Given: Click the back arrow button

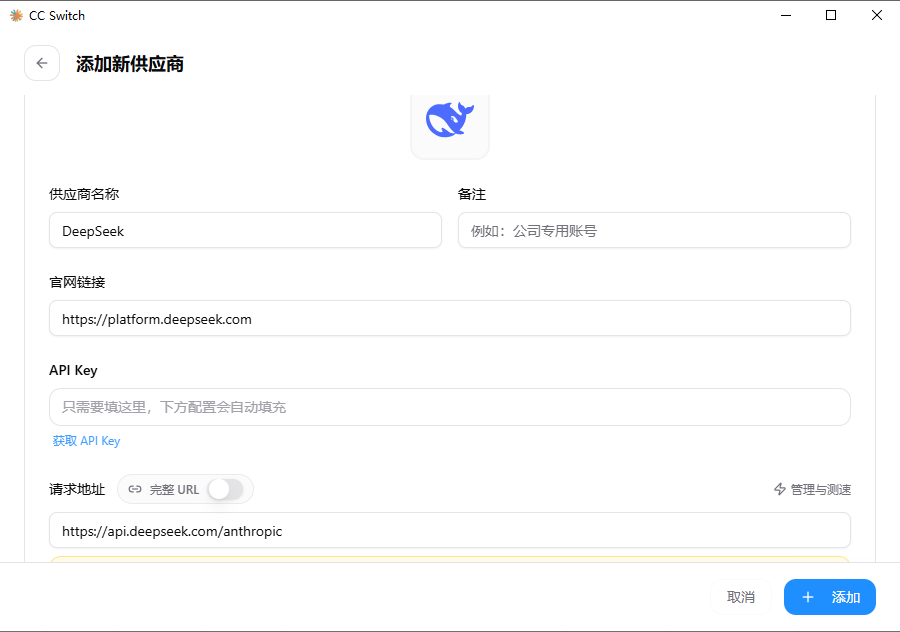Looking at the screenshot, I should [42, 63].
